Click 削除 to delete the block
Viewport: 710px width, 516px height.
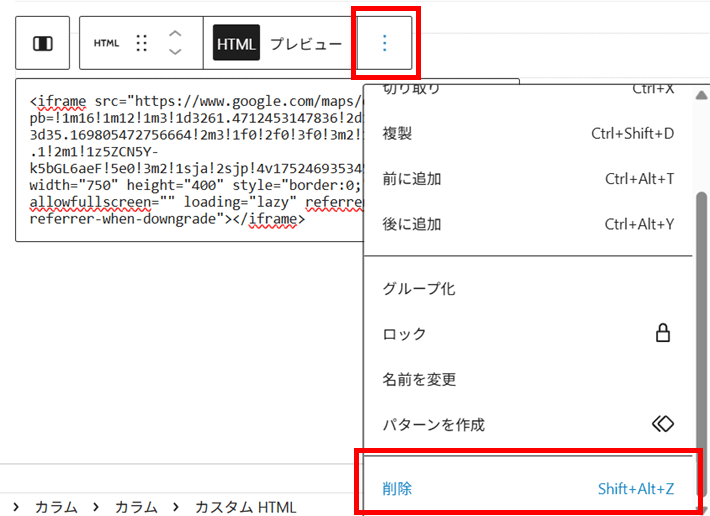[397, 488]
